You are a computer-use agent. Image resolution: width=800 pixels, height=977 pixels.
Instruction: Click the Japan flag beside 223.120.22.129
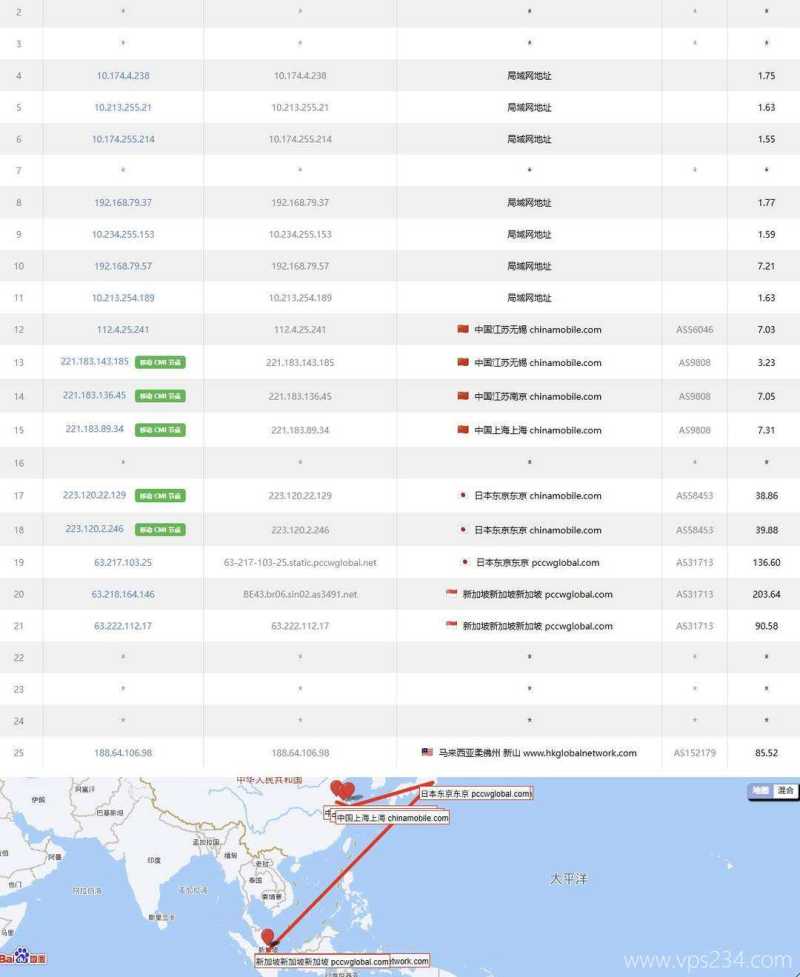pos(460,495)
